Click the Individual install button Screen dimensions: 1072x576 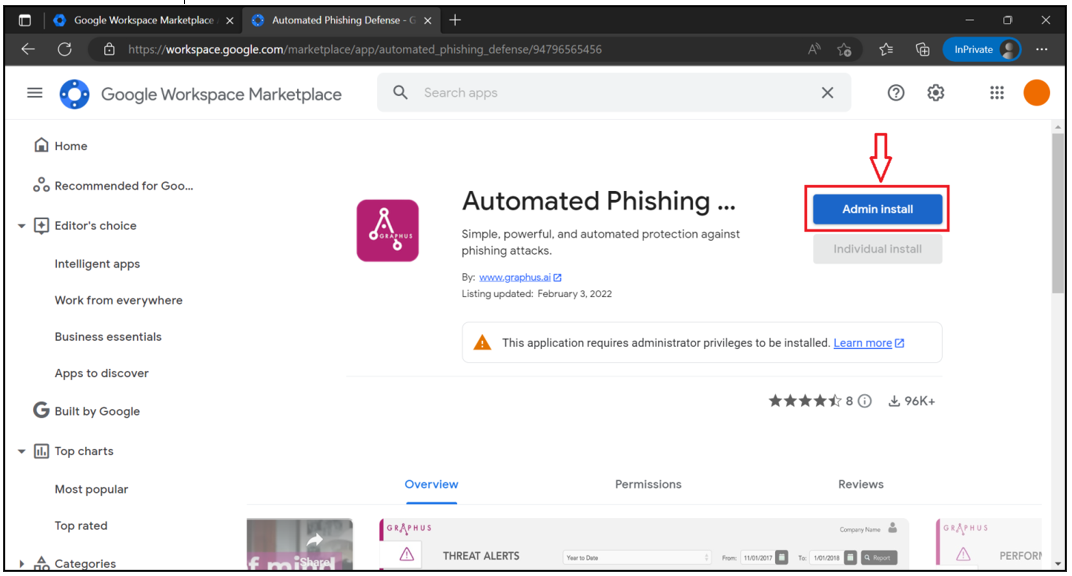point(877,249)
